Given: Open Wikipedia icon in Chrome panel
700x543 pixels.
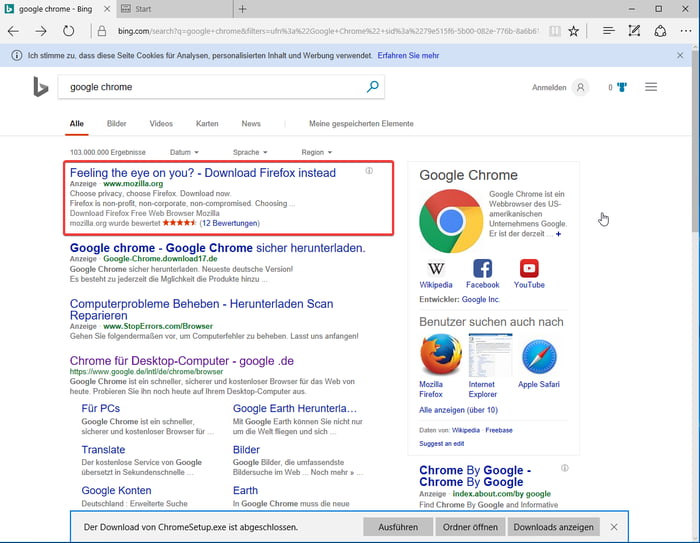Looking at the screenshot, I should tap(436, 268).
